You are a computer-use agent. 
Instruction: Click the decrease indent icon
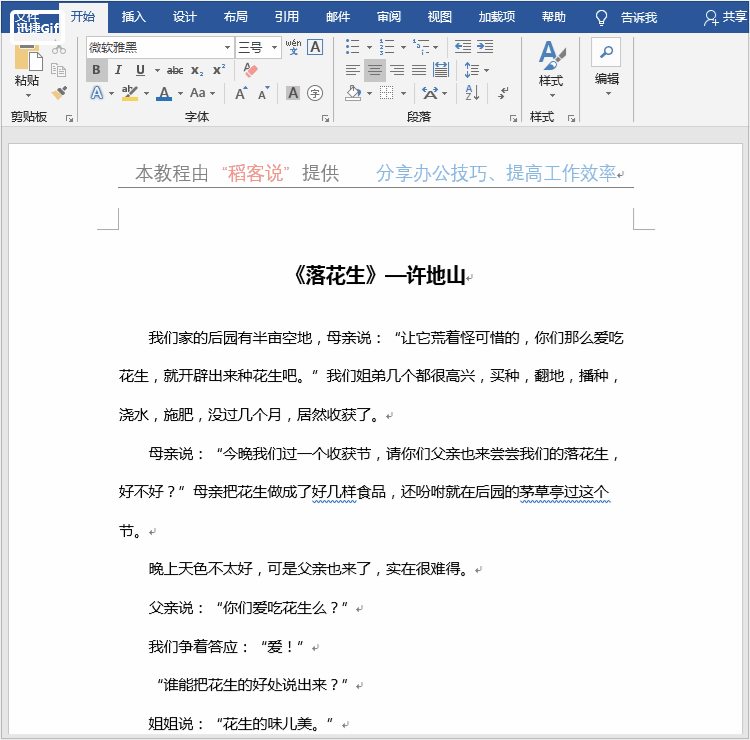tap(463, 47)
